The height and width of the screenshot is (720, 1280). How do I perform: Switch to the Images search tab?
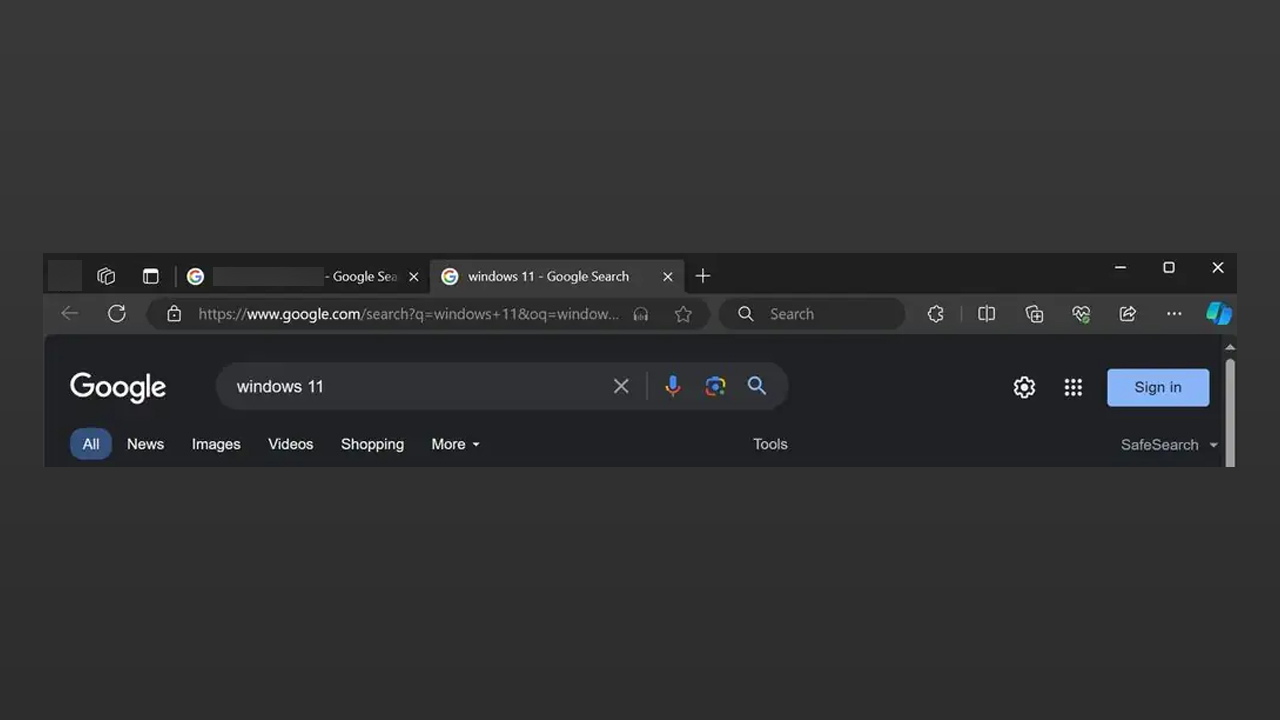[216, 444]
